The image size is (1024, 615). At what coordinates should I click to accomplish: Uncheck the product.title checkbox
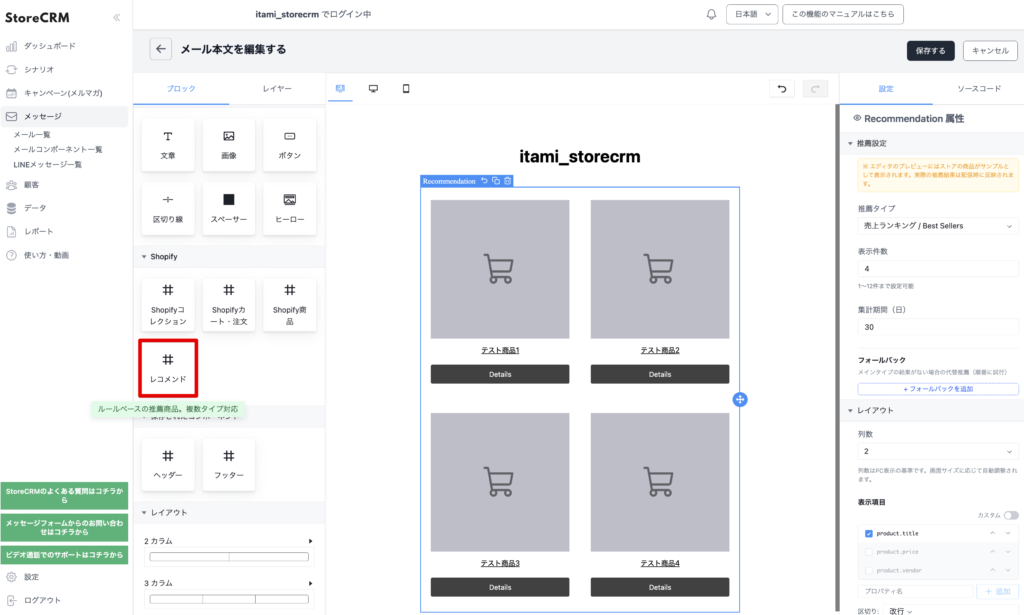(869, 534)
